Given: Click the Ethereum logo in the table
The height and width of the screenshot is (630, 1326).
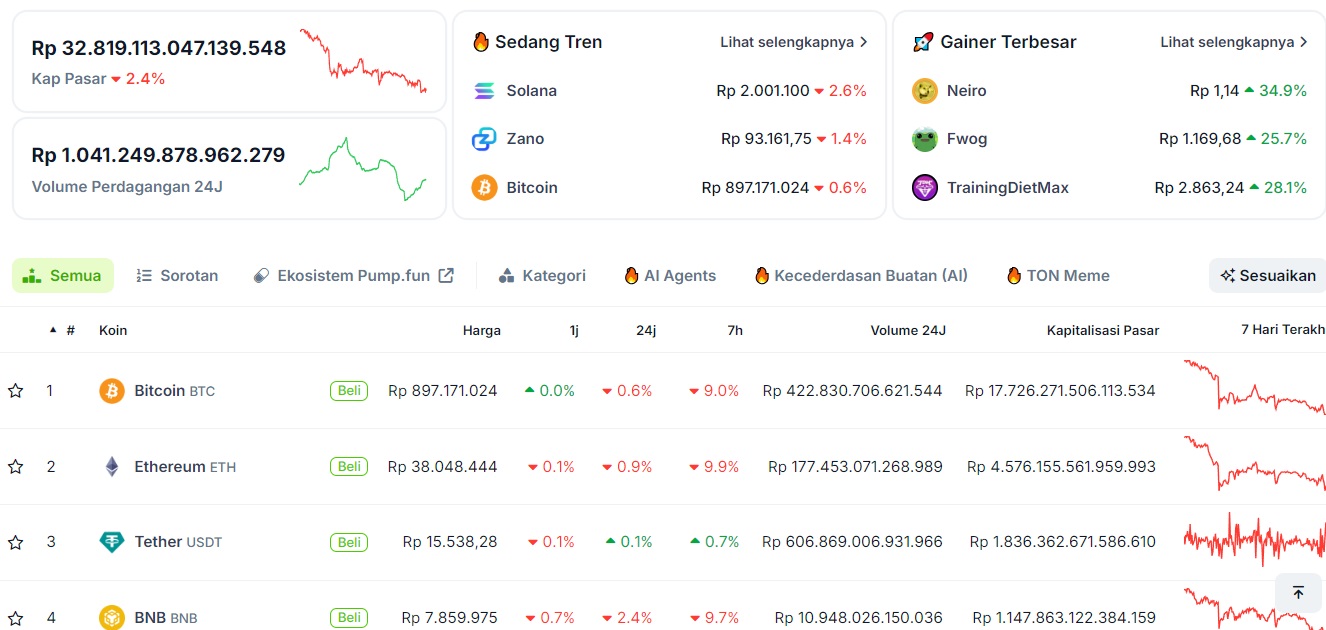Looking at the screenshot, I should point(112,466).
